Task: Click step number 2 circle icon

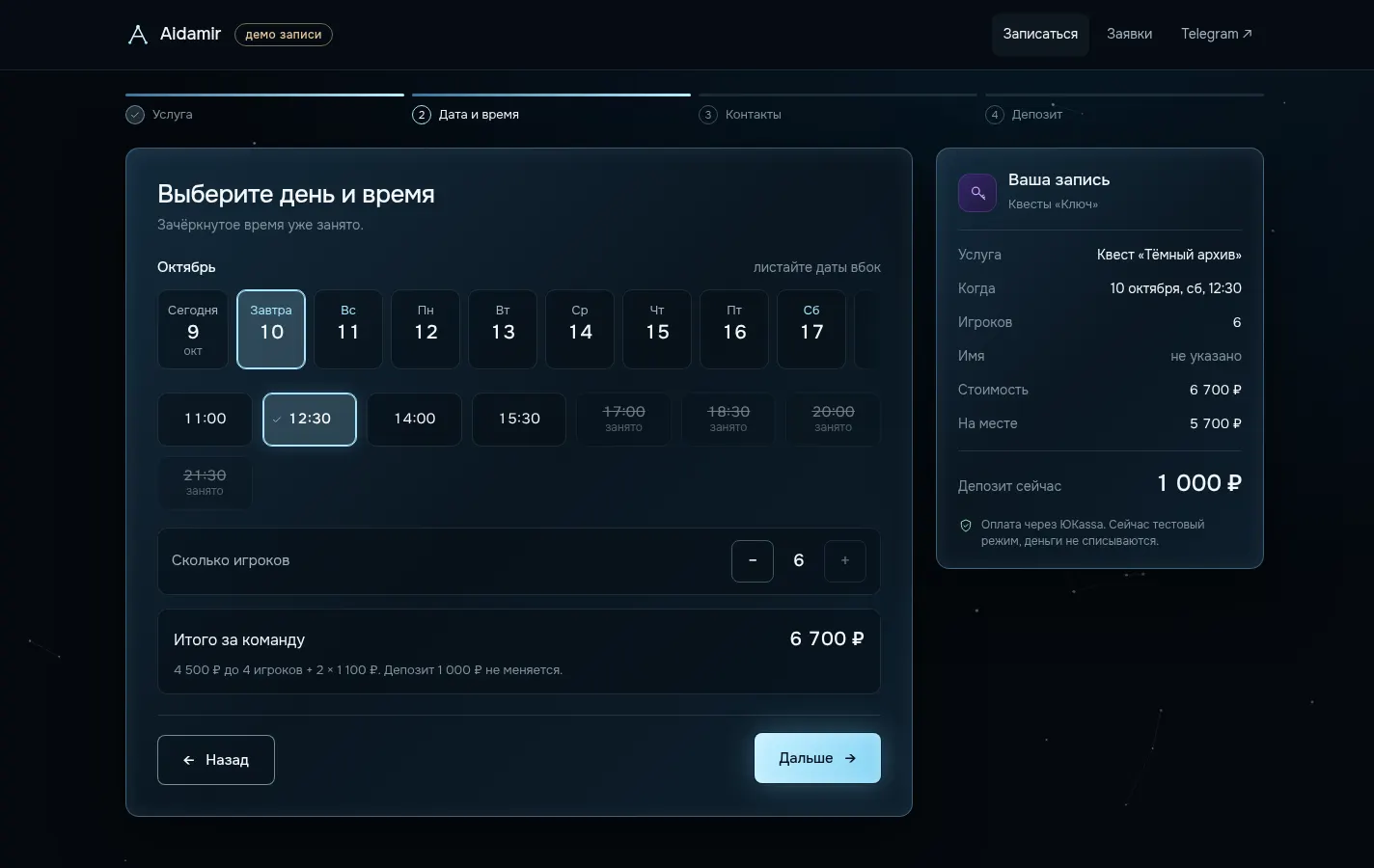Action: click(422, 115)
